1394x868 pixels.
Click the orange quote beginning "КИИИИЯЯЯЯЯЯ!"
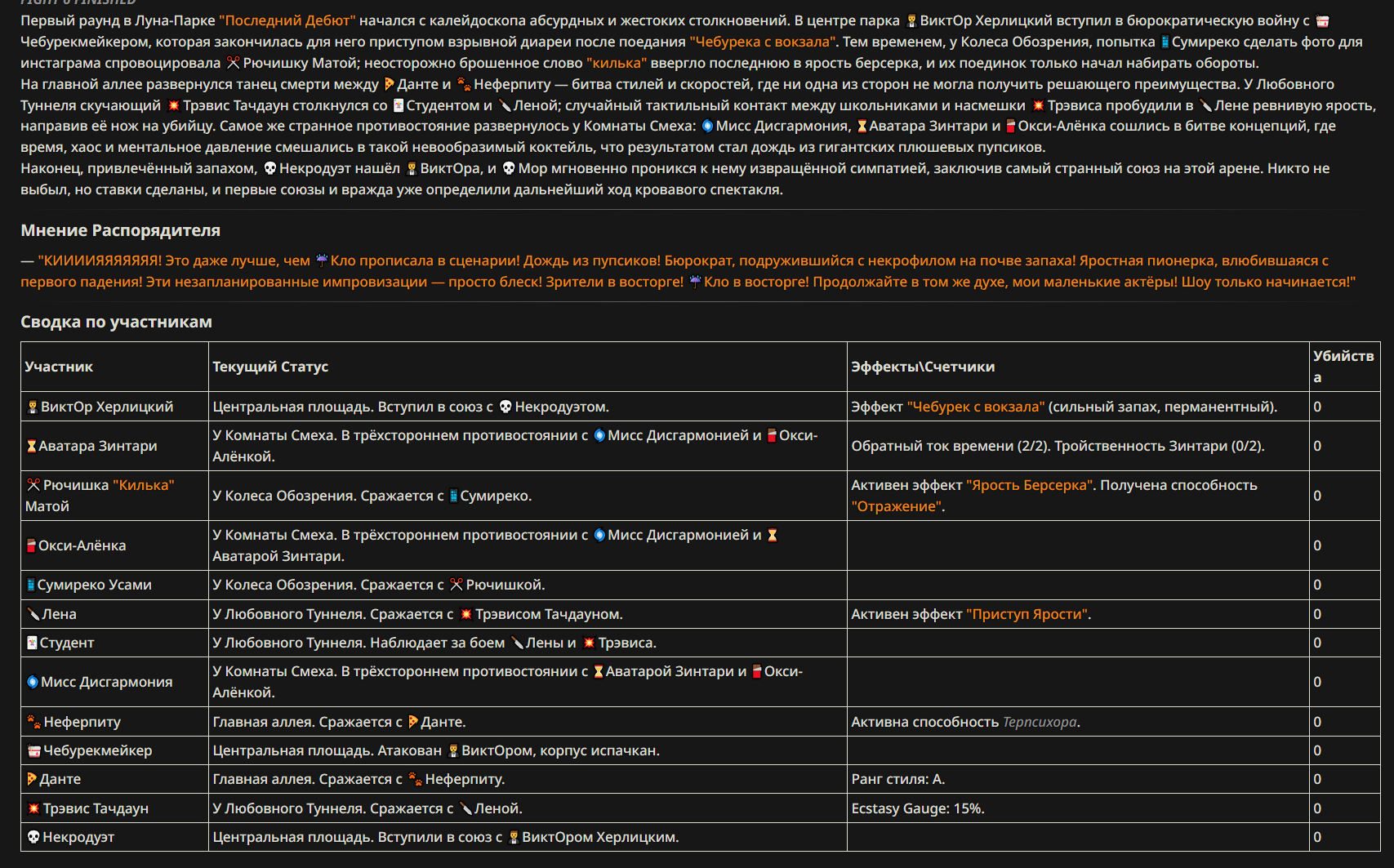tap(688, 271)
